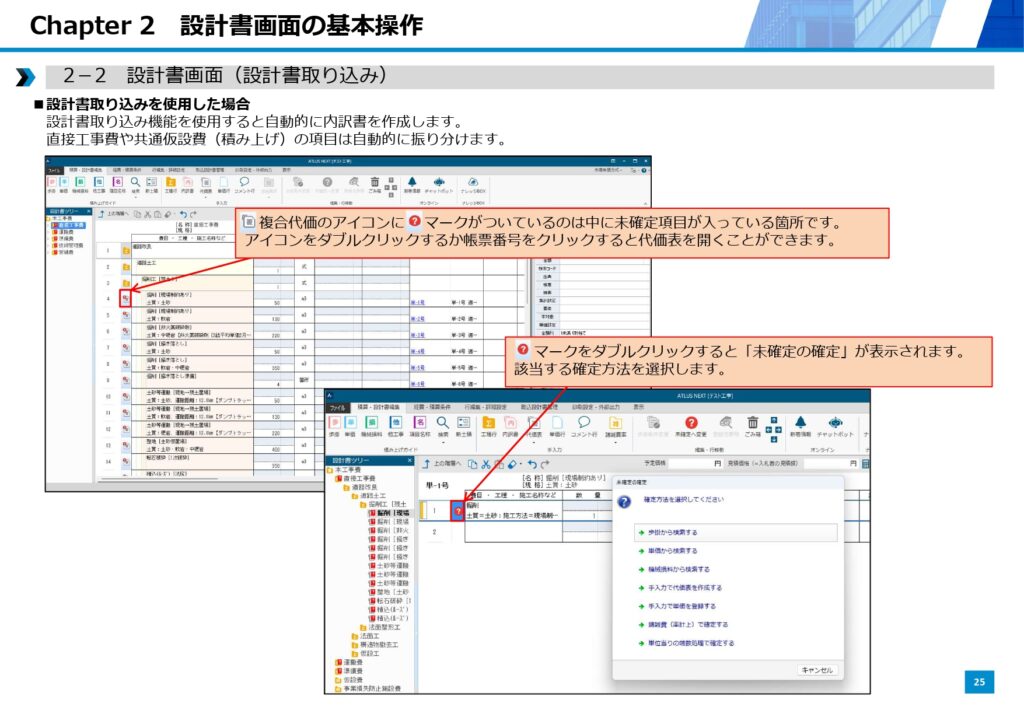Open 新着情報 bell icon in lower window
Image resolution: width=1024 pixels, height=724 pixels.
click(x=800, y=424)
